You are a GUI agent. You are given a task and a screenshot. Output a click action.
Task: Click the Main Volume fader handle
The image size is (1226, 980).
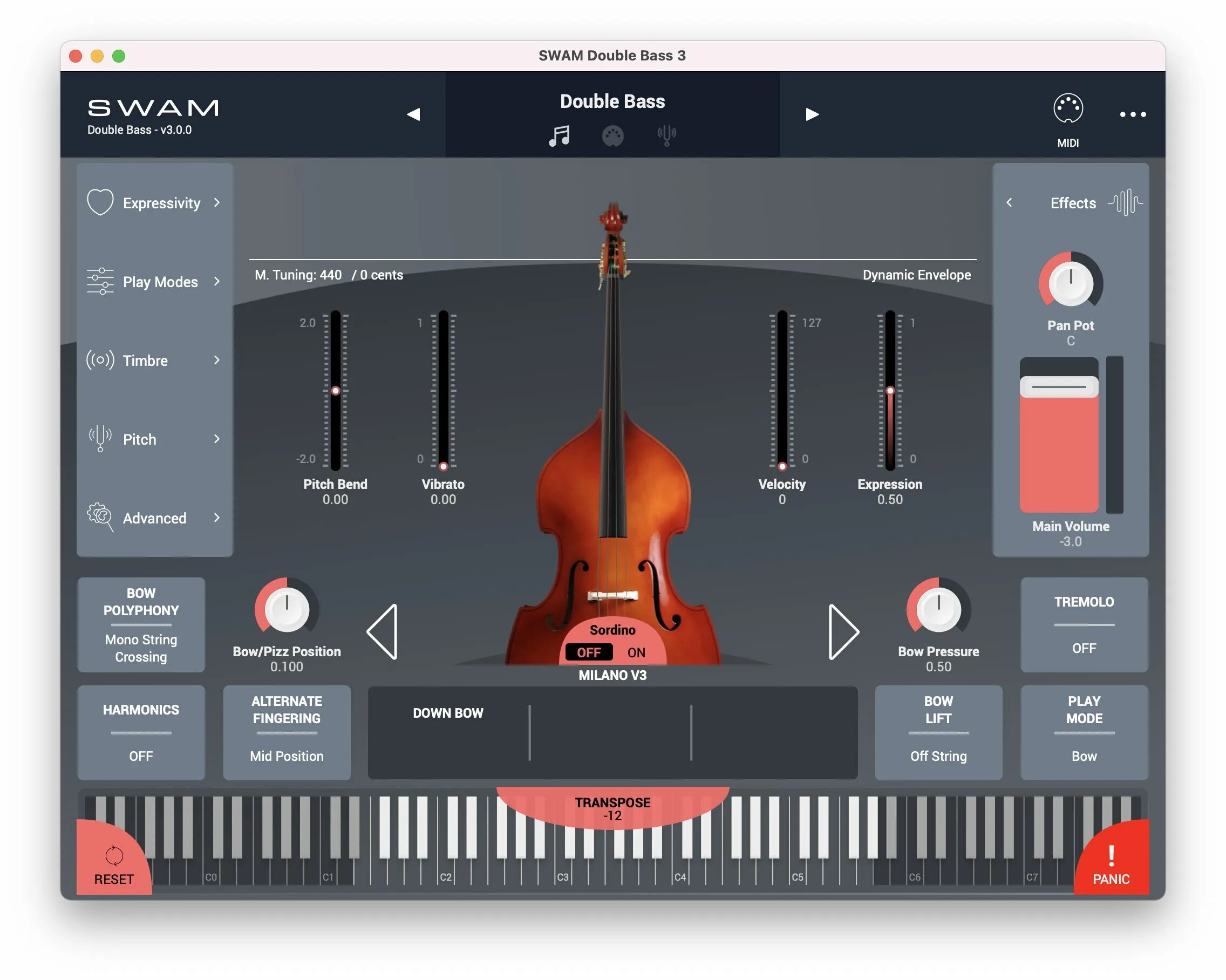(1058, 387)
